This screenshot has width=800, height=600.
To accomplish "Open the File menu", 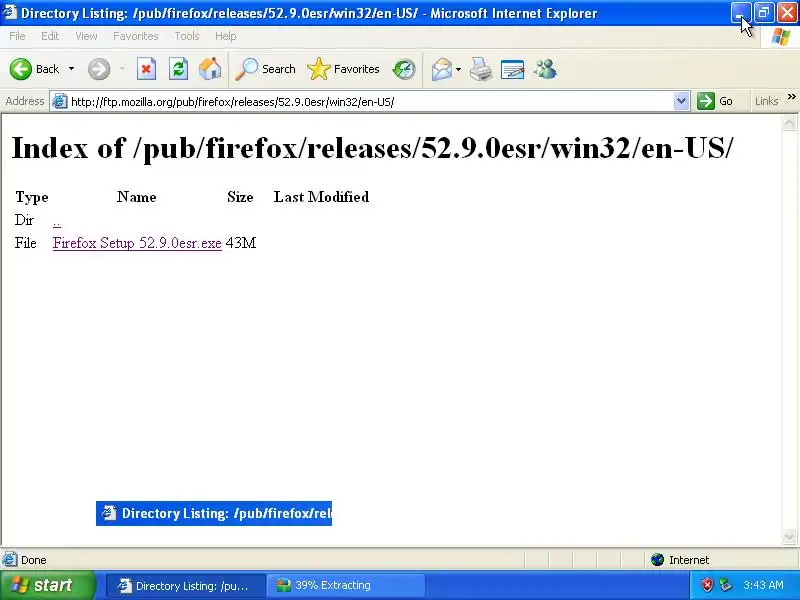I will (17, 36).
